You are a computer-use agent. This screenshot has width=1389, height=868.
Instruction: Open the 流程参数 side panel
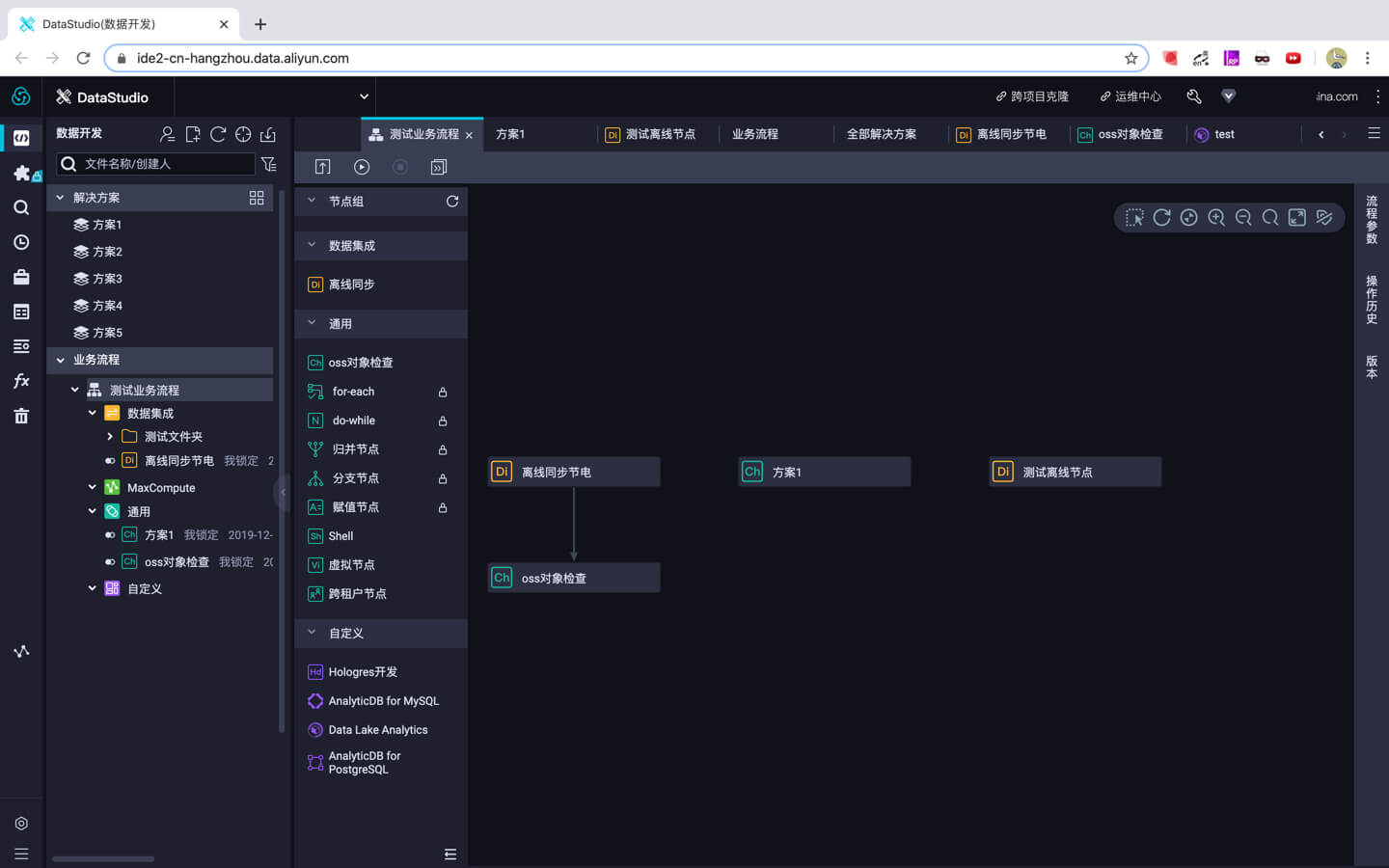[x=1372, y=220]
